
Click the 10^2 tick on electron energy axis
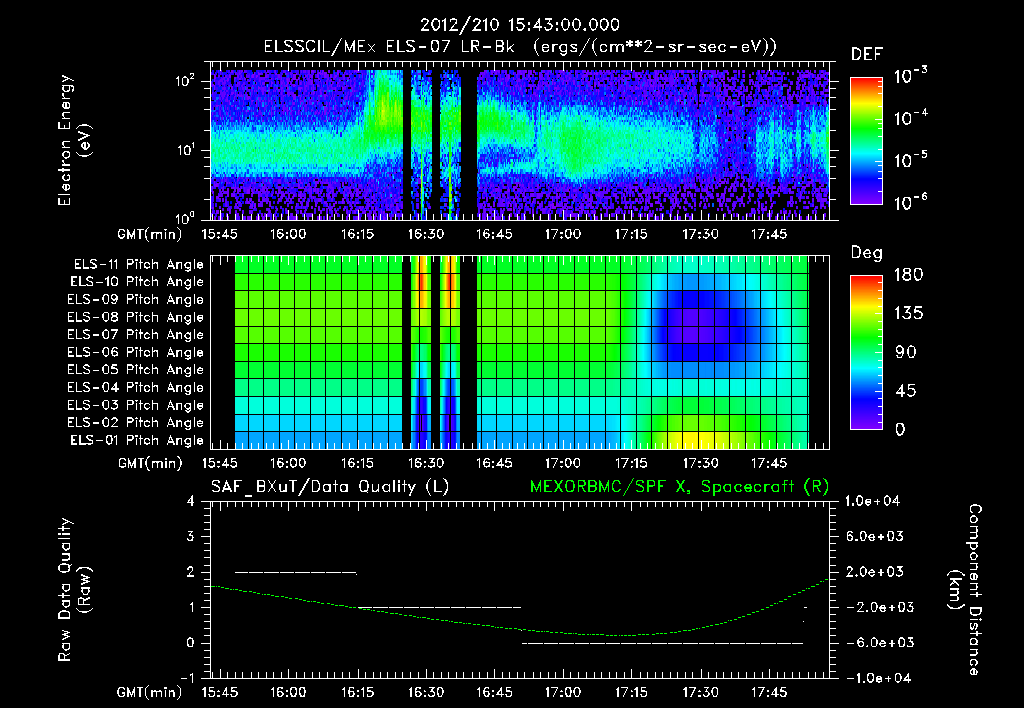coord(185,81)
